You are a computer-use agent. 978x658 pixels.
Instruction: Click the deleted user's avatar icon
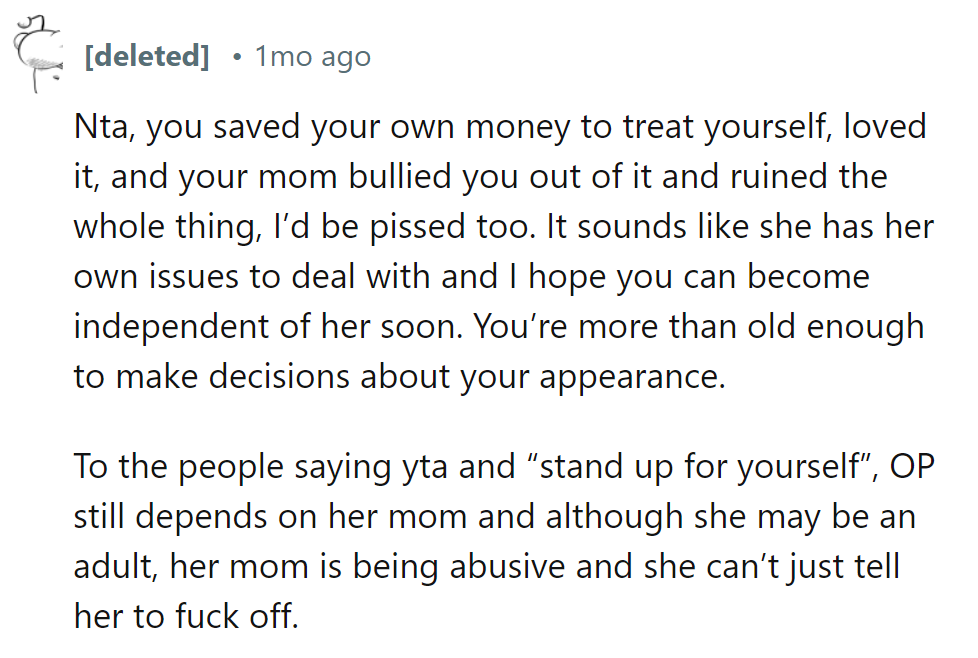point(38,52)
